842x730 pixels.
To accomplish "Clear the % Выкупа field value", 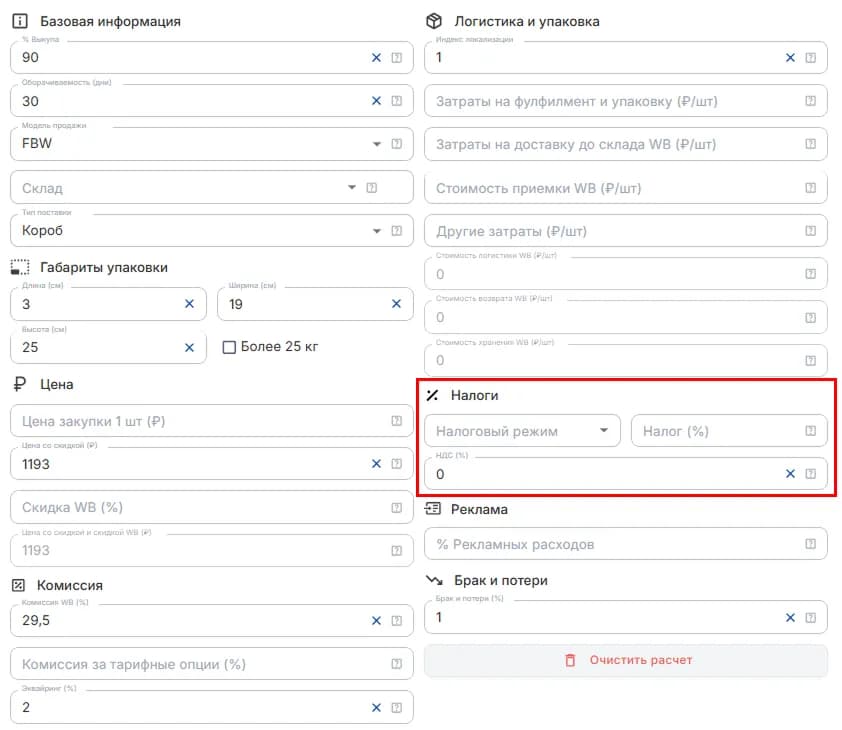I will [x=376, y=57].
